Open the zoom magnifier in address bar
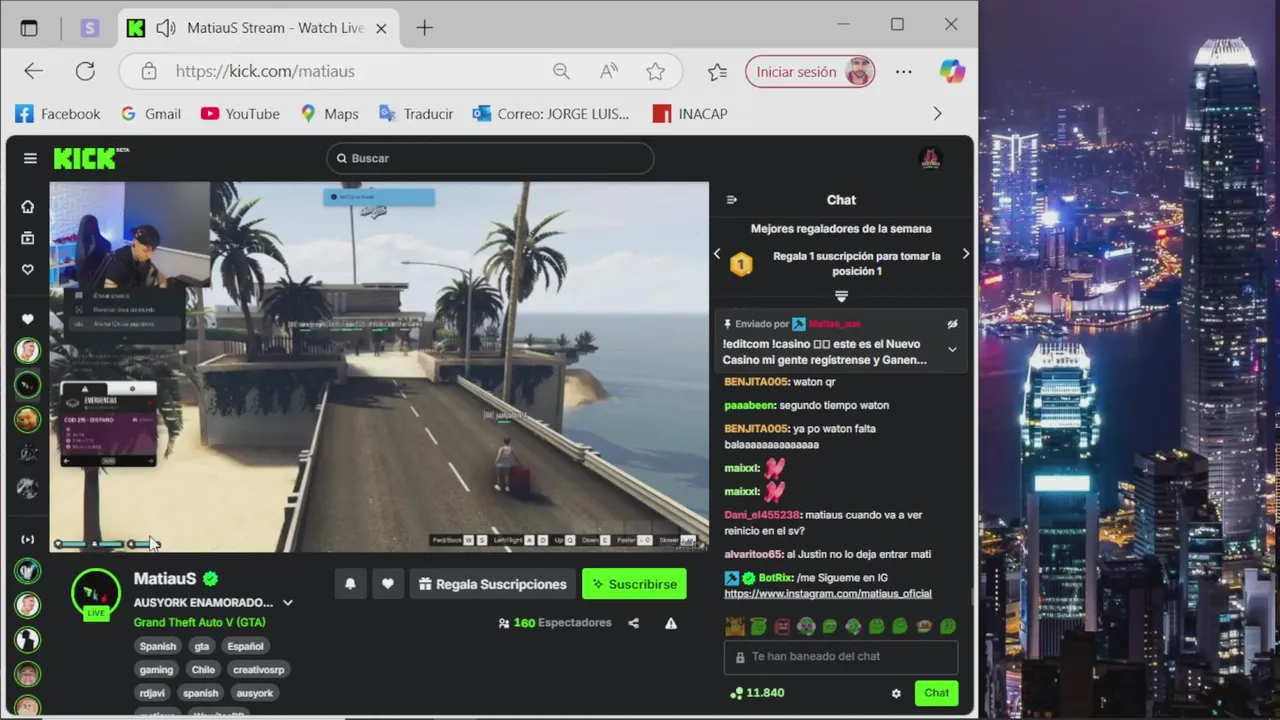The width and height of the screenshot is (1280, 720). click(x=561, y=71)
